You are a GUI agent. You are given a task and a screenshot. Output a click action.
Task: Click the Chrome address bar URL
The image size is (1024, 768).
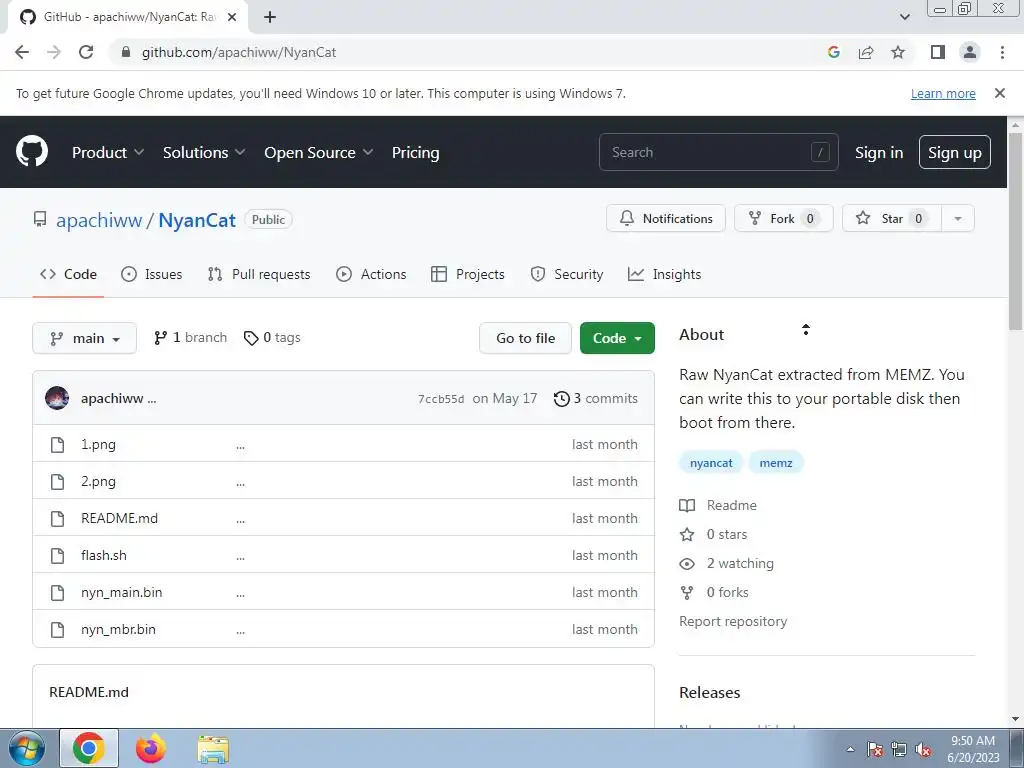(239, 52)
